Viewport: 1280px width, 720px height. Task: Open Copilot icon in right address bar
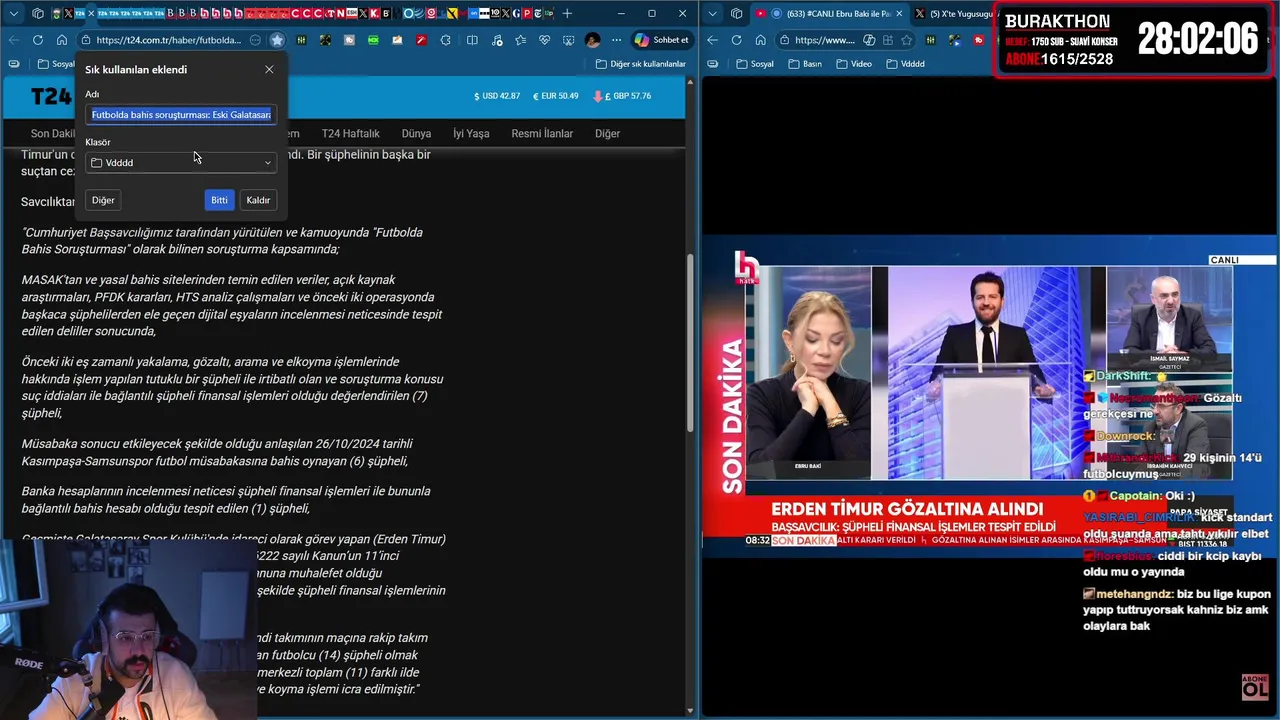(x=869, y=40)
